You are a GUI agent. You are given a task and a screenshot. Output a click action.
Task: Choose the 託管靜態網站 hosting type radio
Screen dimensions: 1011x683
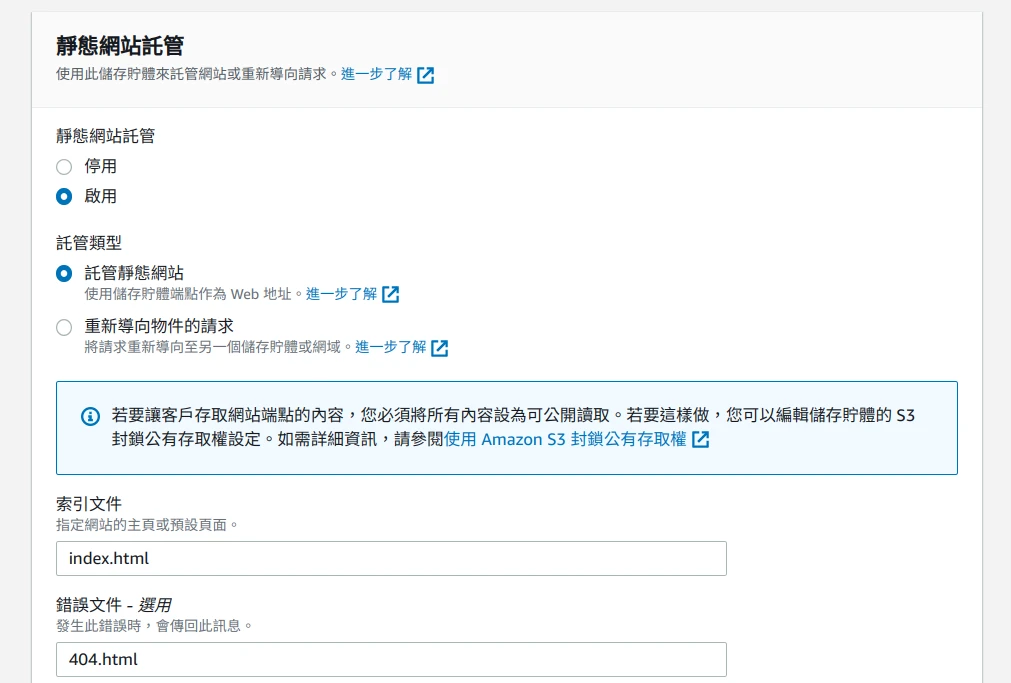[64, 273]
